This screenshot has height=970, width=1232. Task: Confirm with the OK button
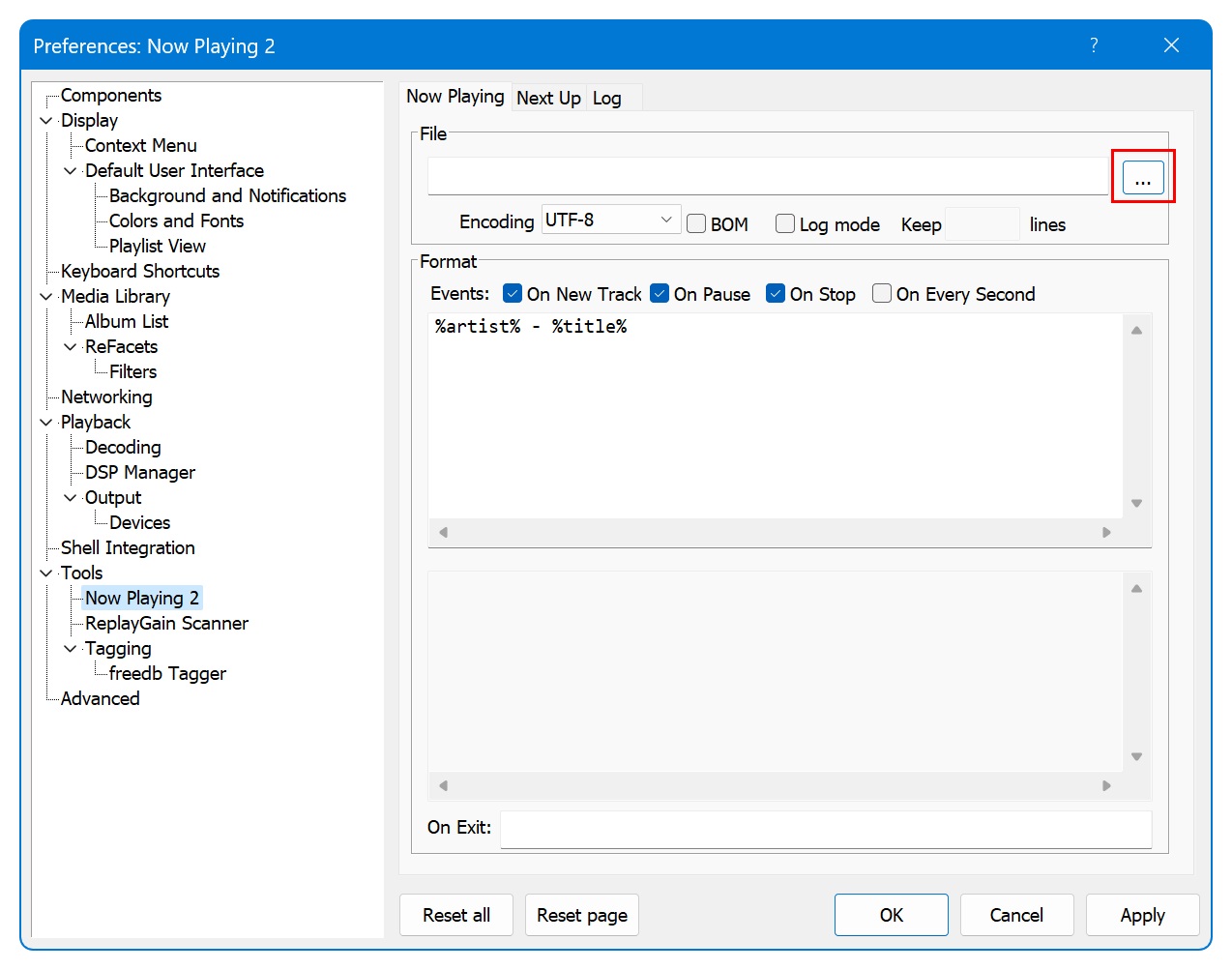(x=892, y=915)
